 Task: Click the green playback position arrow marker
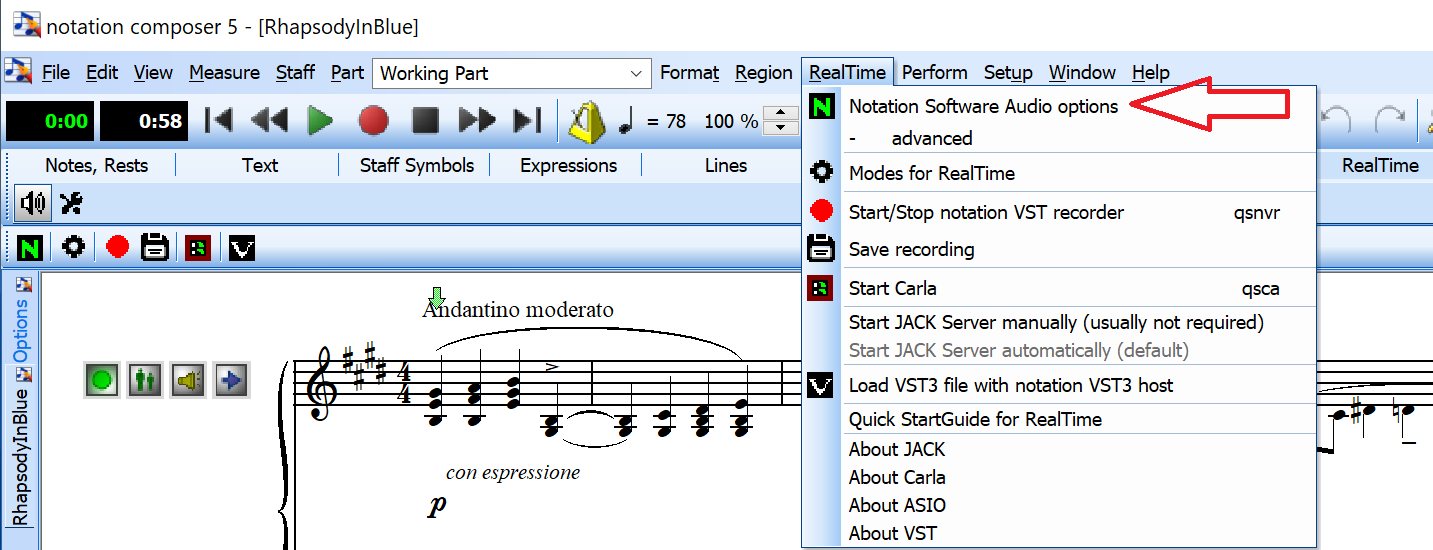tap(436, 297)
